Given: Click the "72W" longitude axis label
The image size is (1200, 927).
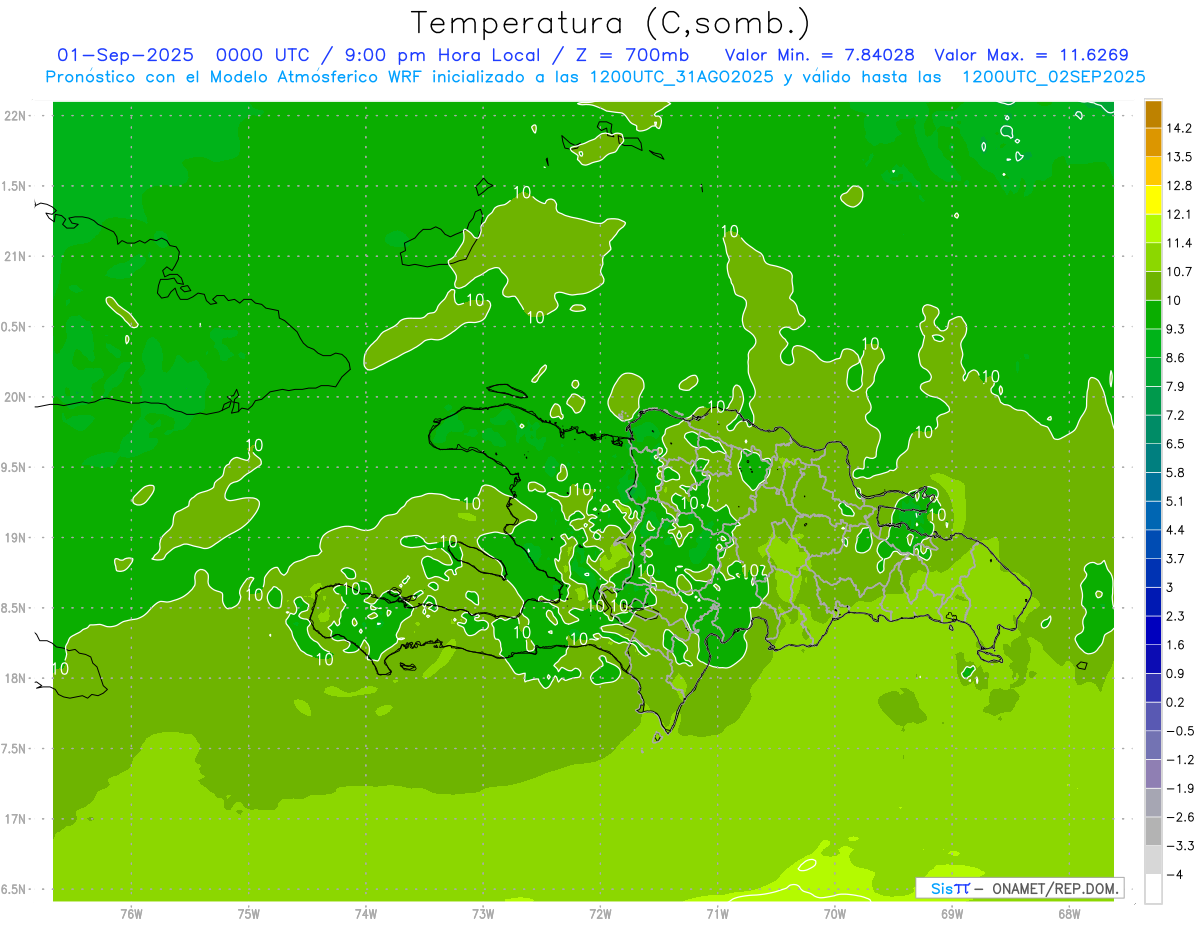Looking at the screenshot, I should 600,914.
